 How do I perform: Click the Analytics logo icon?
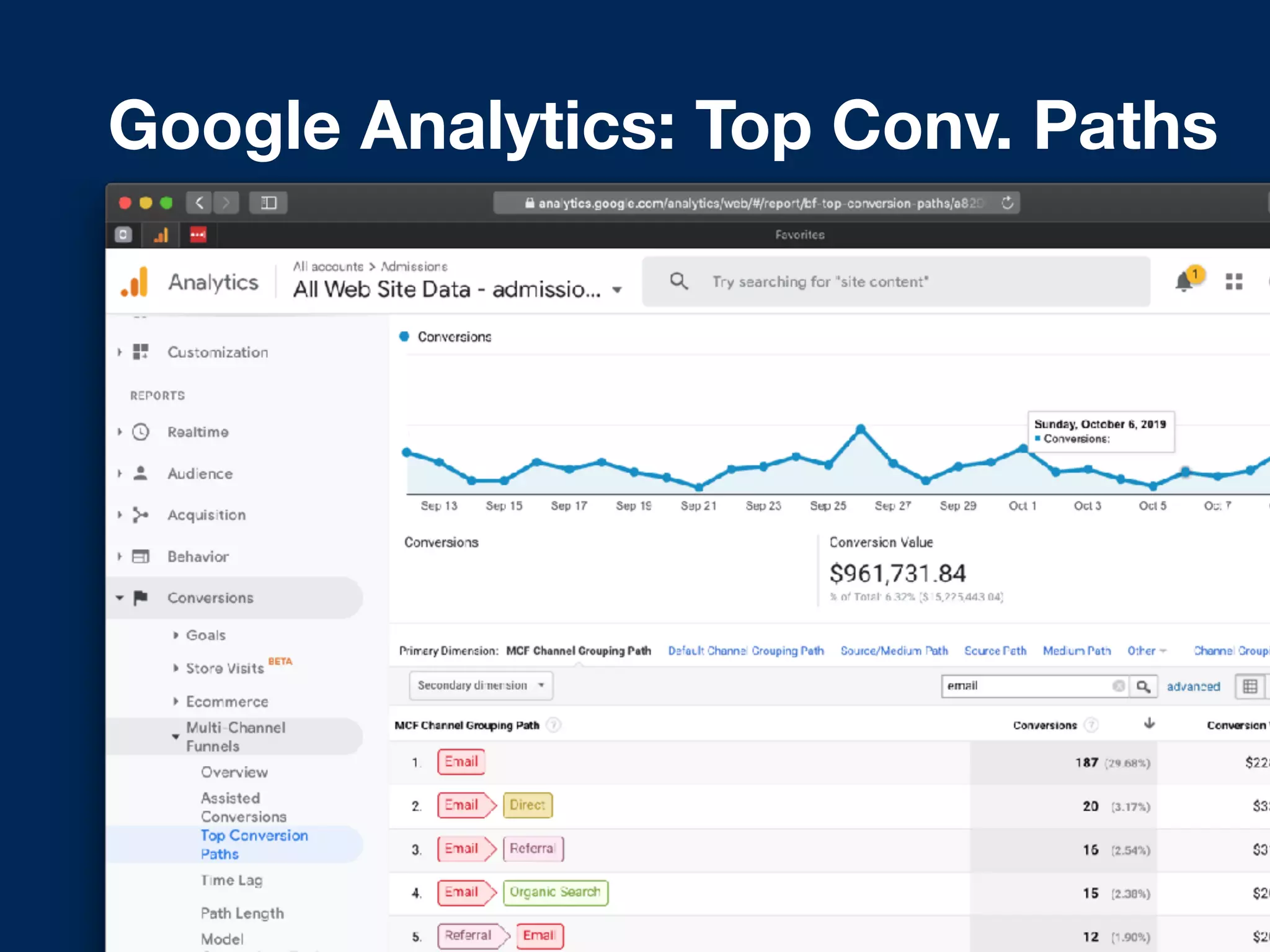[135, 283]
